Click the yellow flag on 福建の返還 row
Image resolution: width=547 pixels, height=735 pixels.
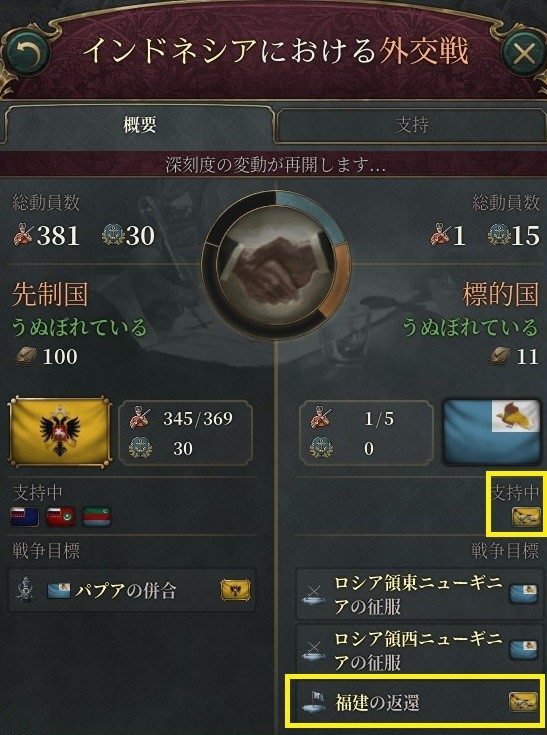(x=523, y=702)
